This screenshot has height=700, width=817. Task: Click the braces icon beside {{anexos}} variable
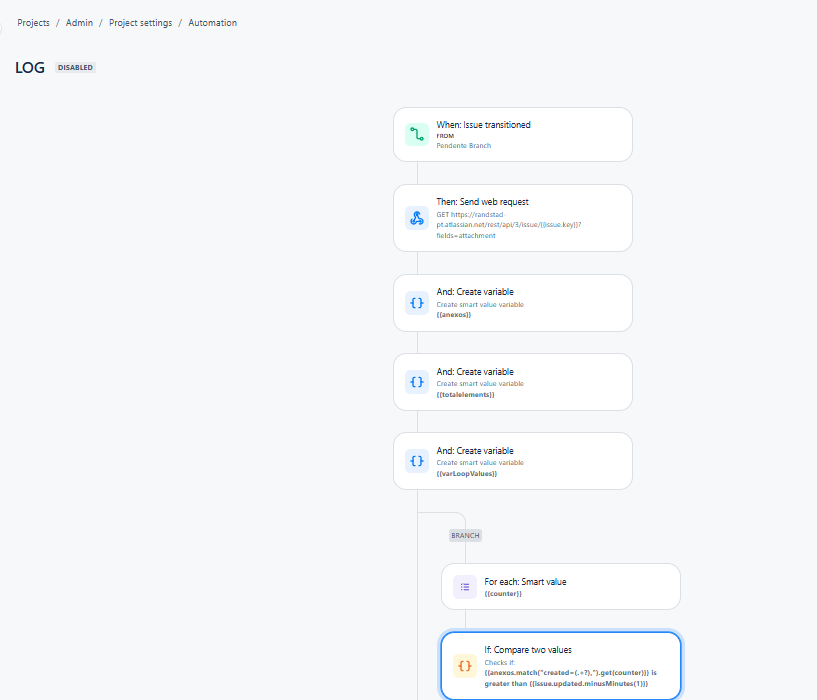[x=417, y=303]
